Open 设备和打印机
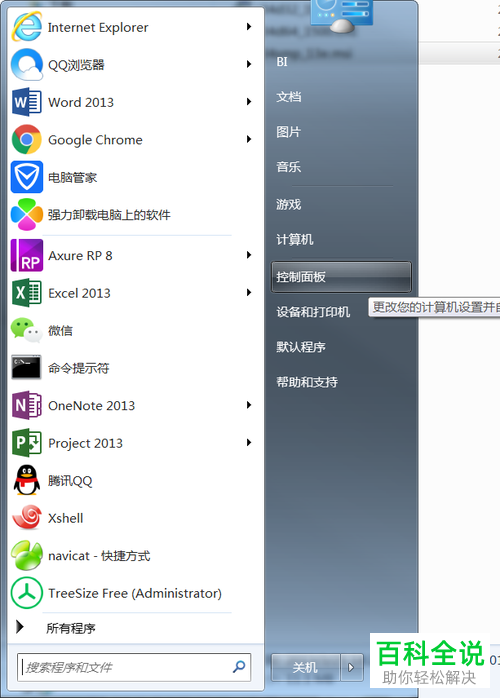The width and height of the screenshot is (500, 698). click(313, 312)
